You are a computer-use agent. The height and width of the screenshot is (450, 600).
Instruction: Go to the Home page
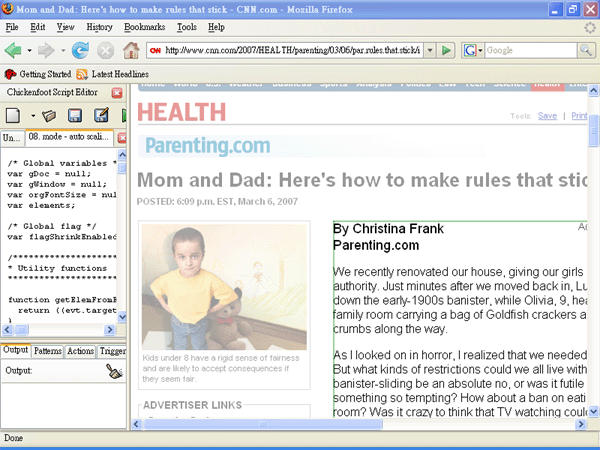[x=131, y=50]
